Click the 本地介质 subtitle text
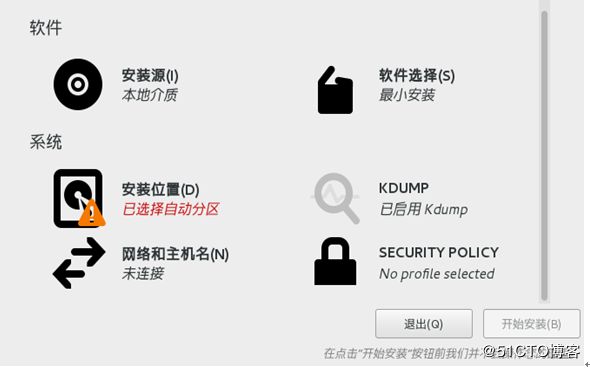 click(x=149, y=95)
